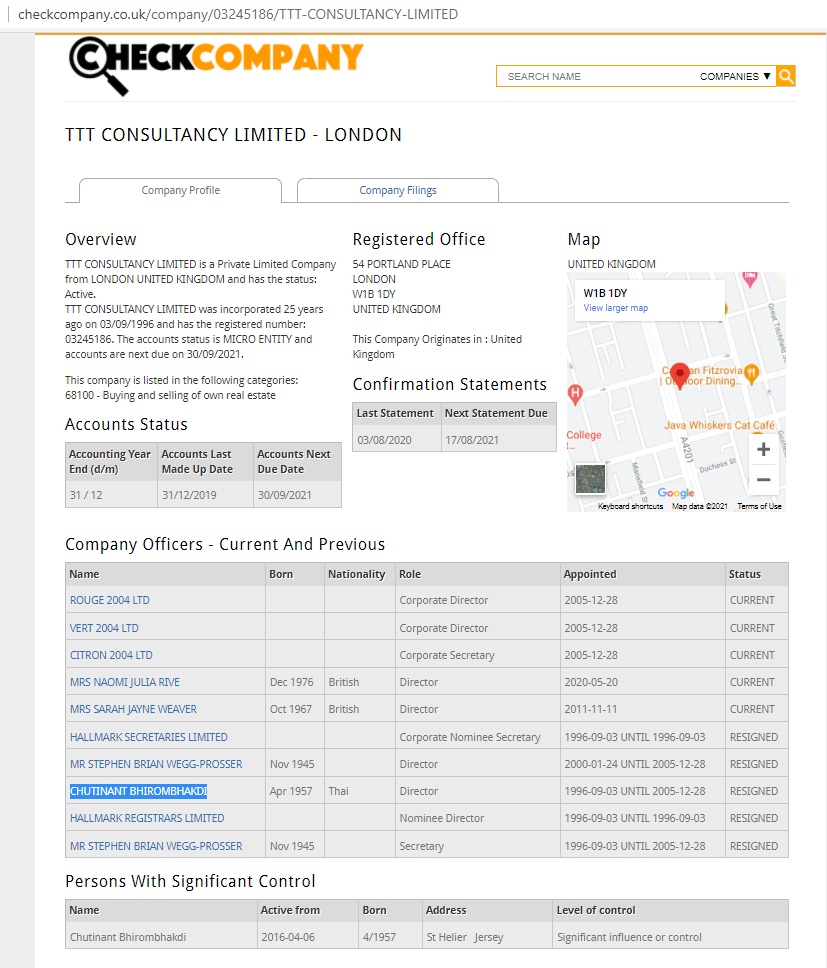827x968 pixels.
Task: Click the orange search magnifier button
Action: pos(786,76)
